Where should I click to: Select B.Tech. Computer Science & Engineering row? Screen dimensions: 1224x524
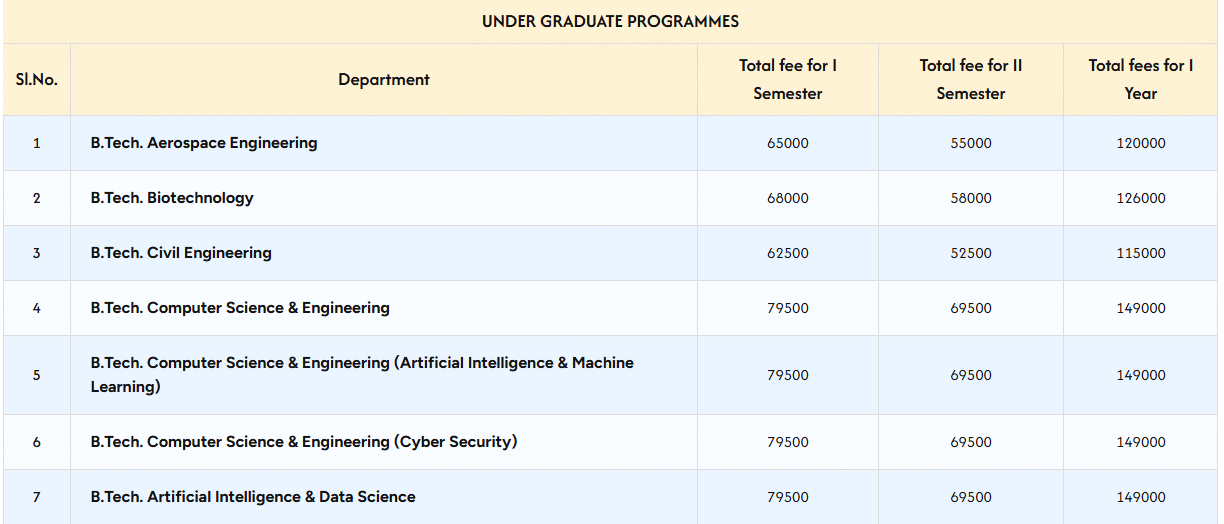pyautogui.click(x=240, y=308)
